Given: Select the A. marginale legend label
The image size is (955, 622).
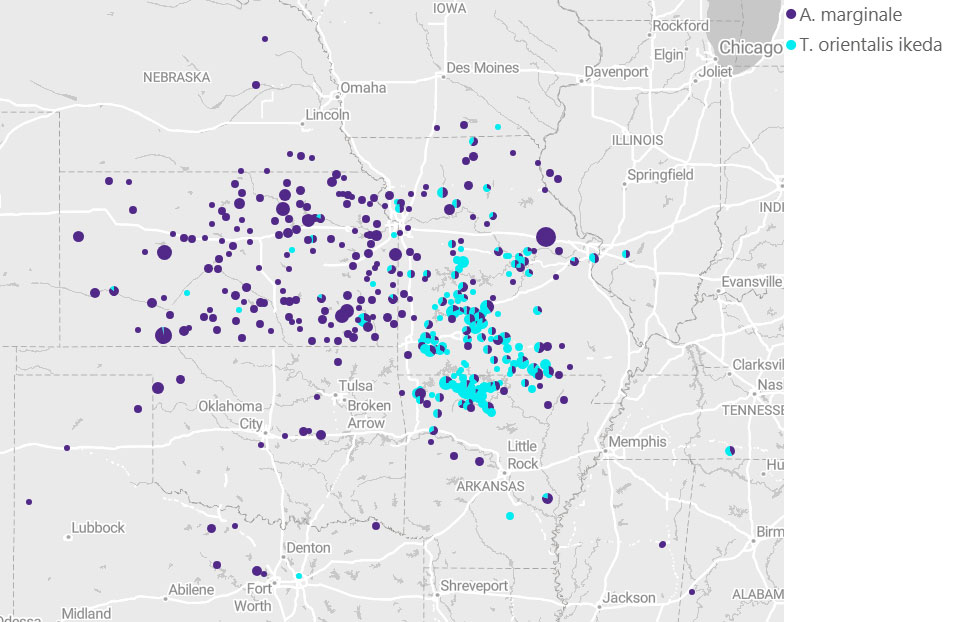Looking at the screenshot, I should point(851,15).
